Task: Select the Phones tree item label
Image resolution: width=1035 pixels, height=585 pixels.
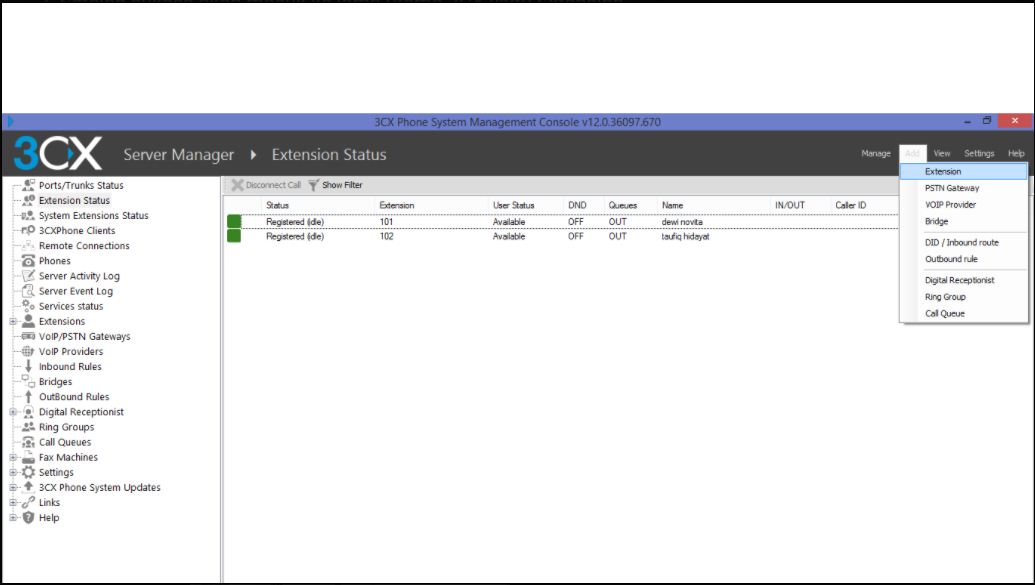Action: [x=54, y=261]
